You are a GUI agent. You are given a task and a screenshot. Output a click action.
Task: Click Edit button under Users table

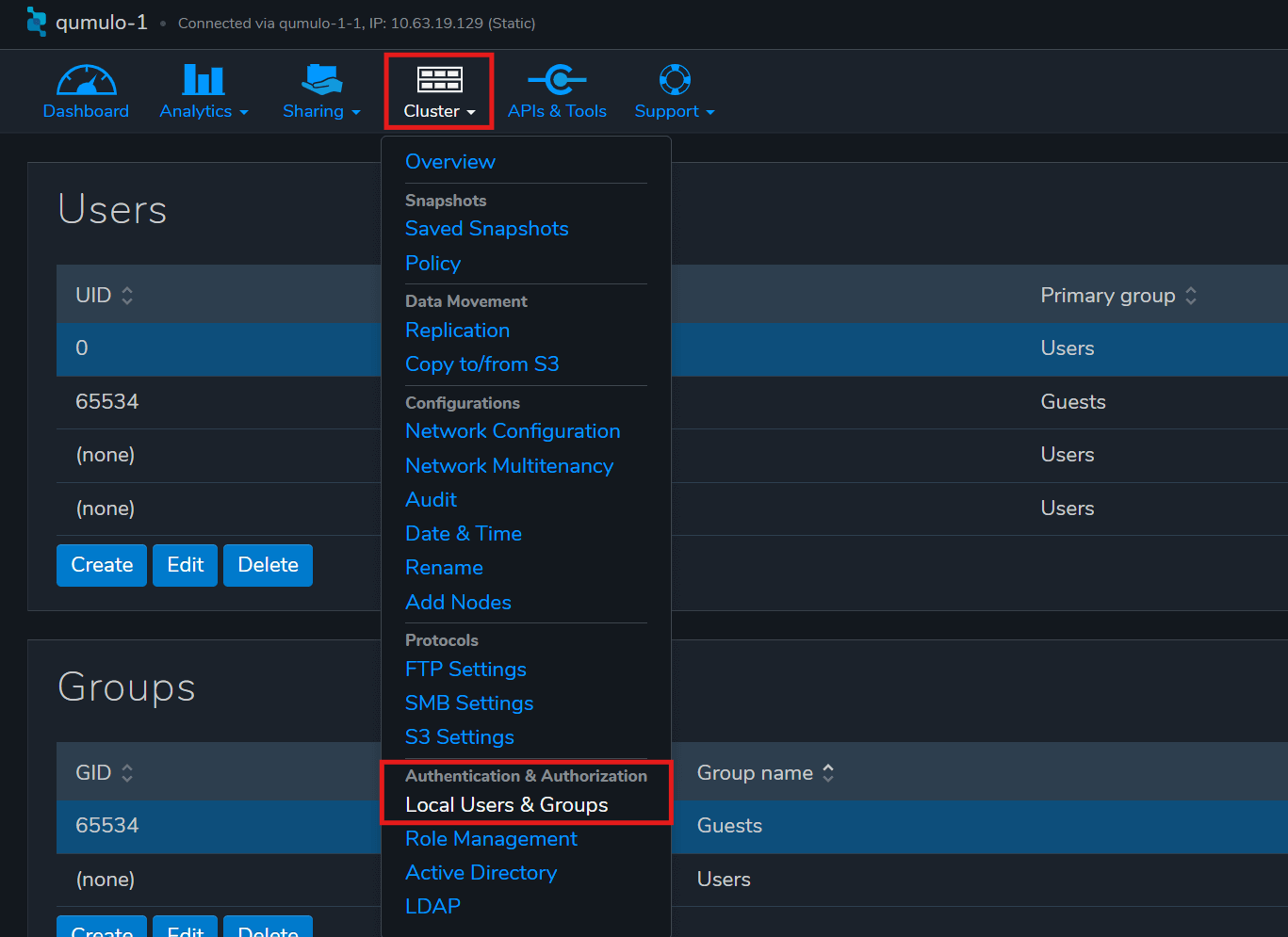(186, 565)
